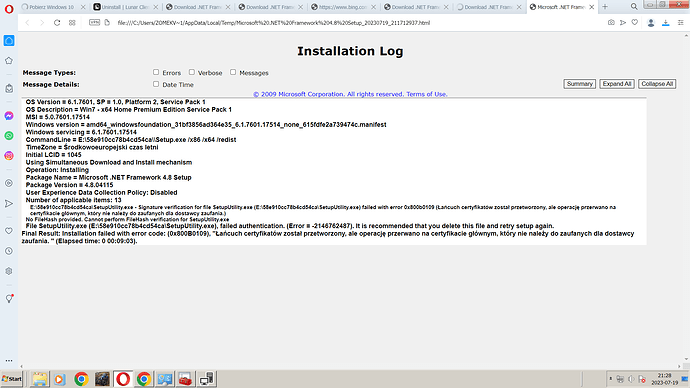Open the downloads icon in toolbar
Screen dimensions: 690x388
pyautogui.click(x=666, y=23)
